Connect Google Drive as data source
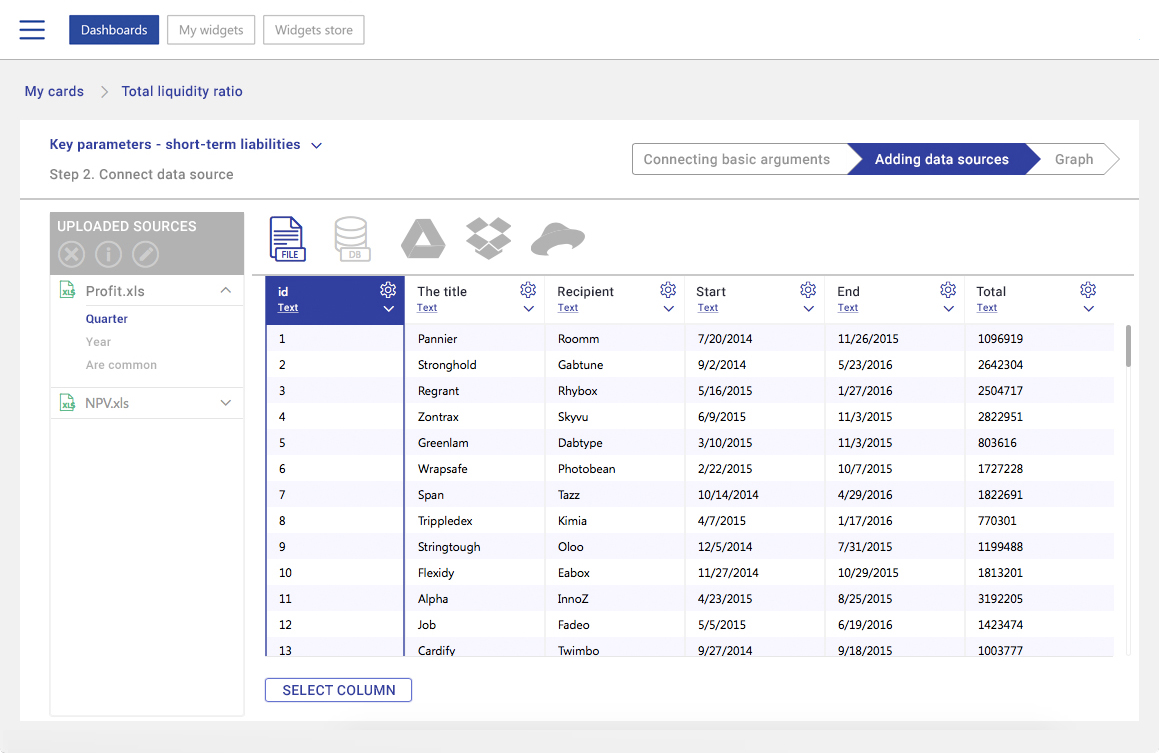Screen dimensions: 1159x753 tap(422, 239)
